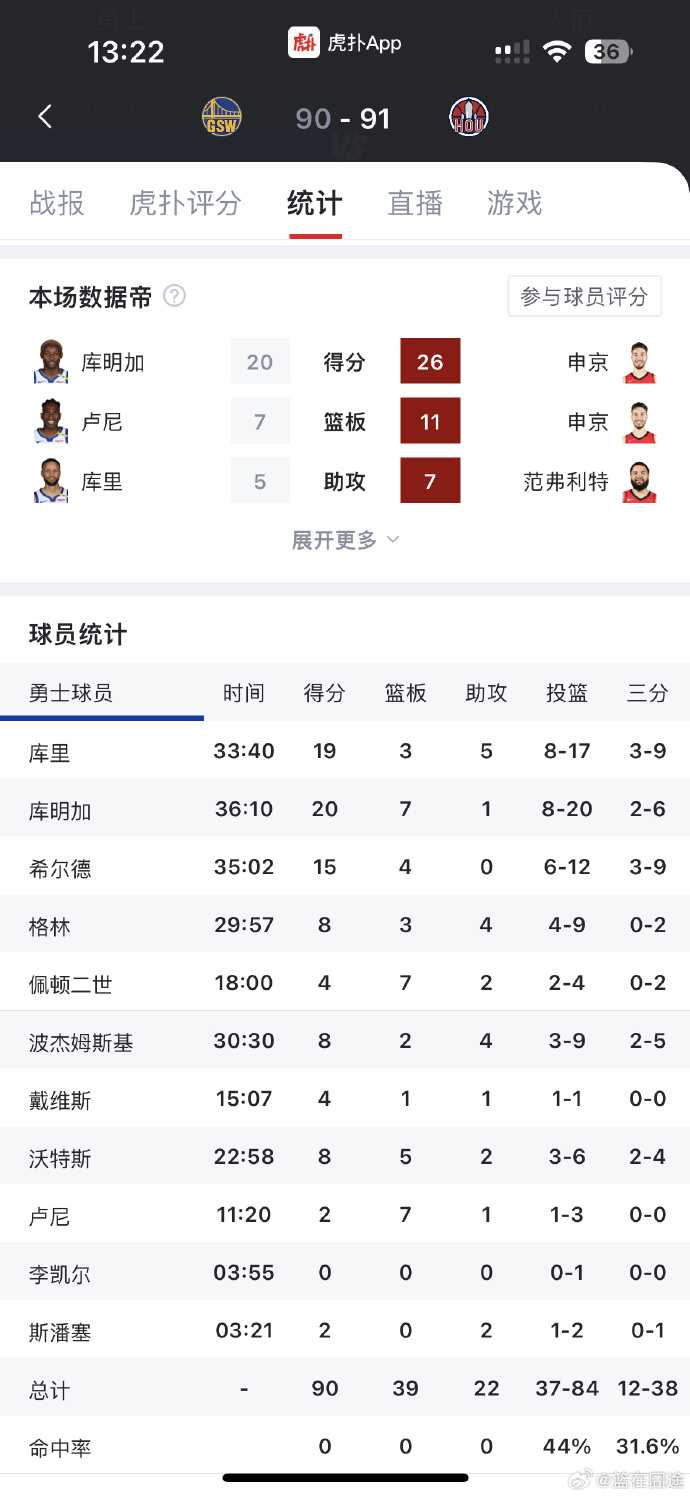Tap the Warriors GSW team logo
The height and width of the screenshot is (1496, 690).
tap(221, 117)
